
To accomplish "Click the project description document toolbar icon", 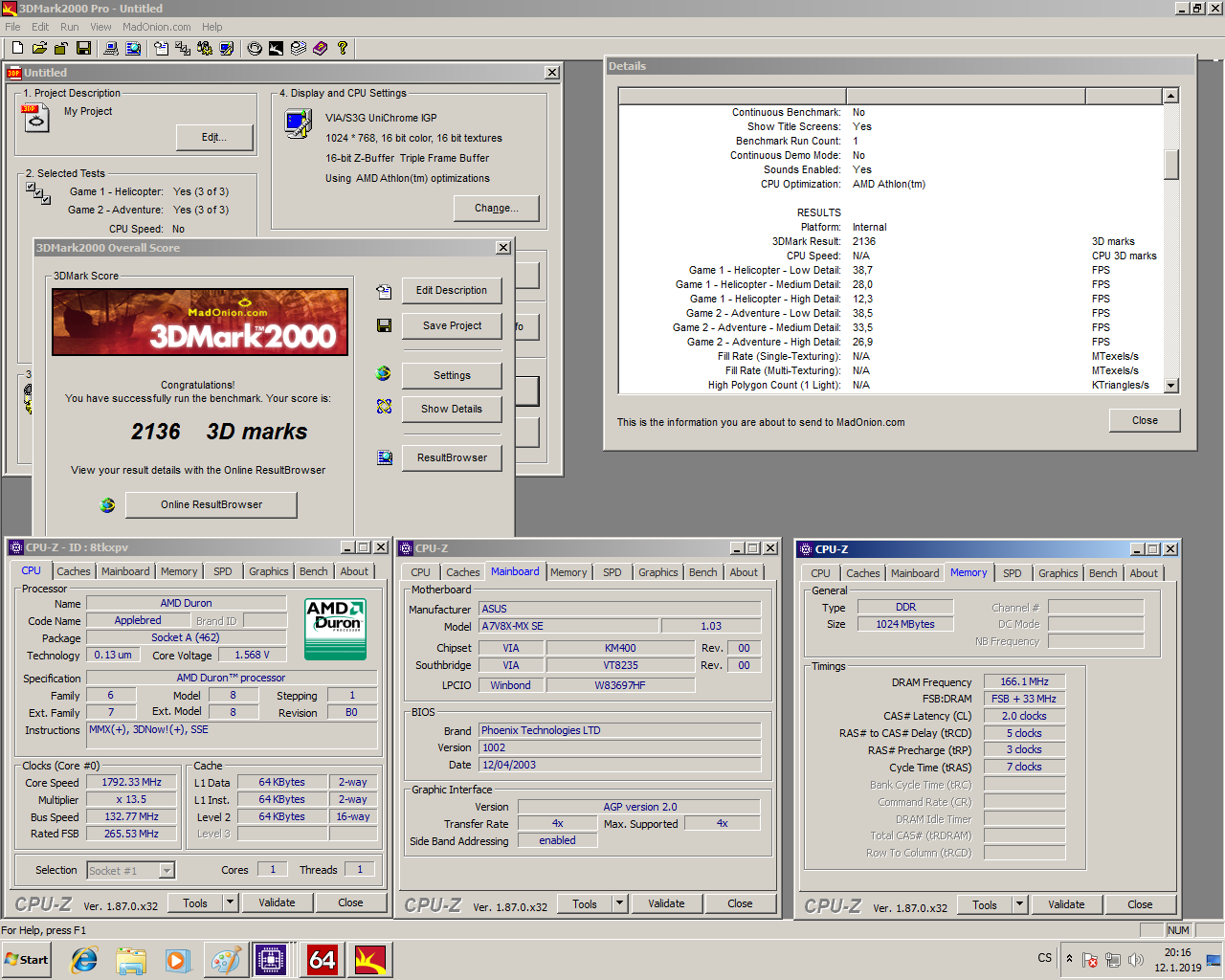I will [x=161, y=48].
